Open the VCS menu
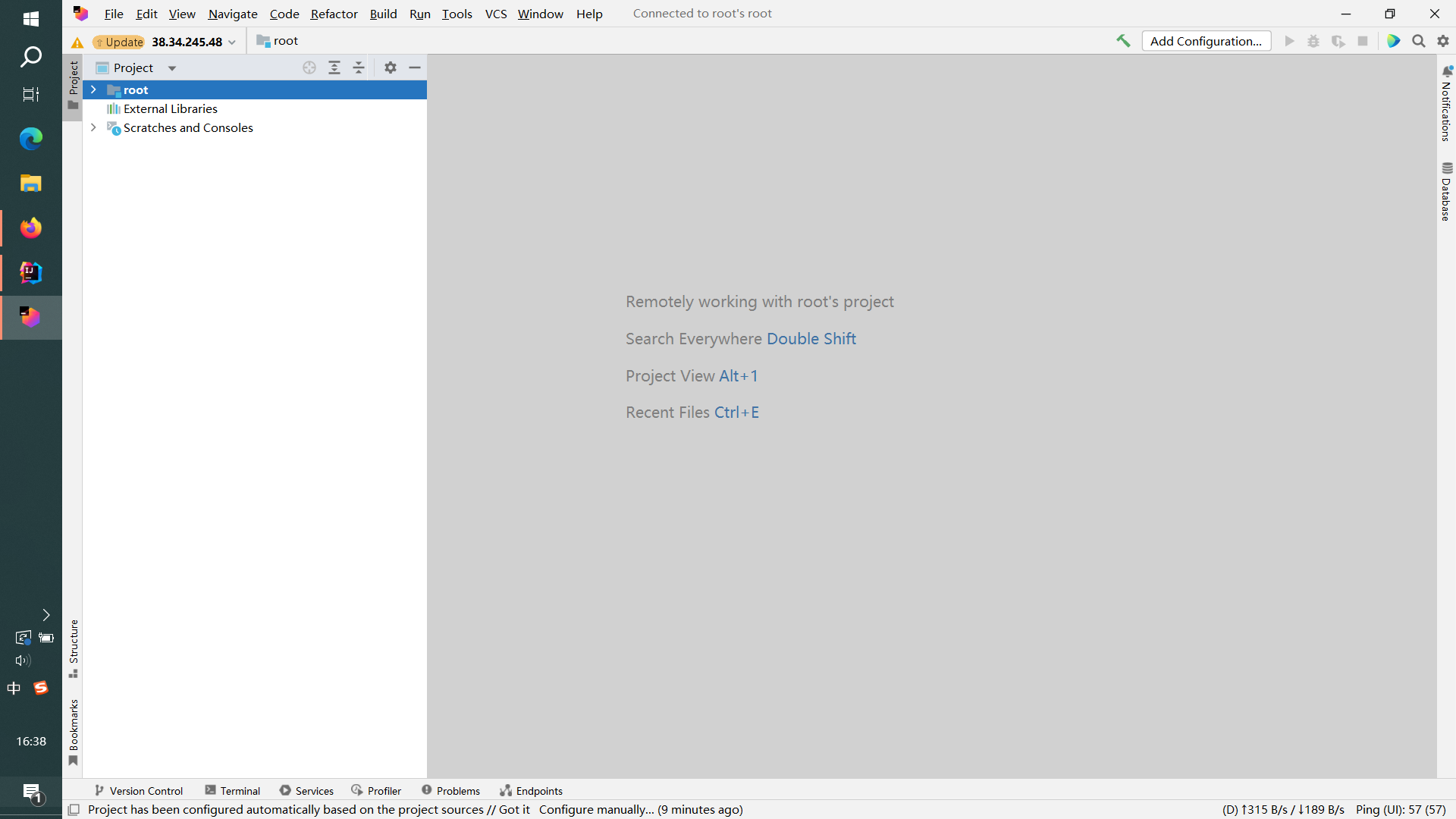 pyautogui.click(x=496, y=14)
